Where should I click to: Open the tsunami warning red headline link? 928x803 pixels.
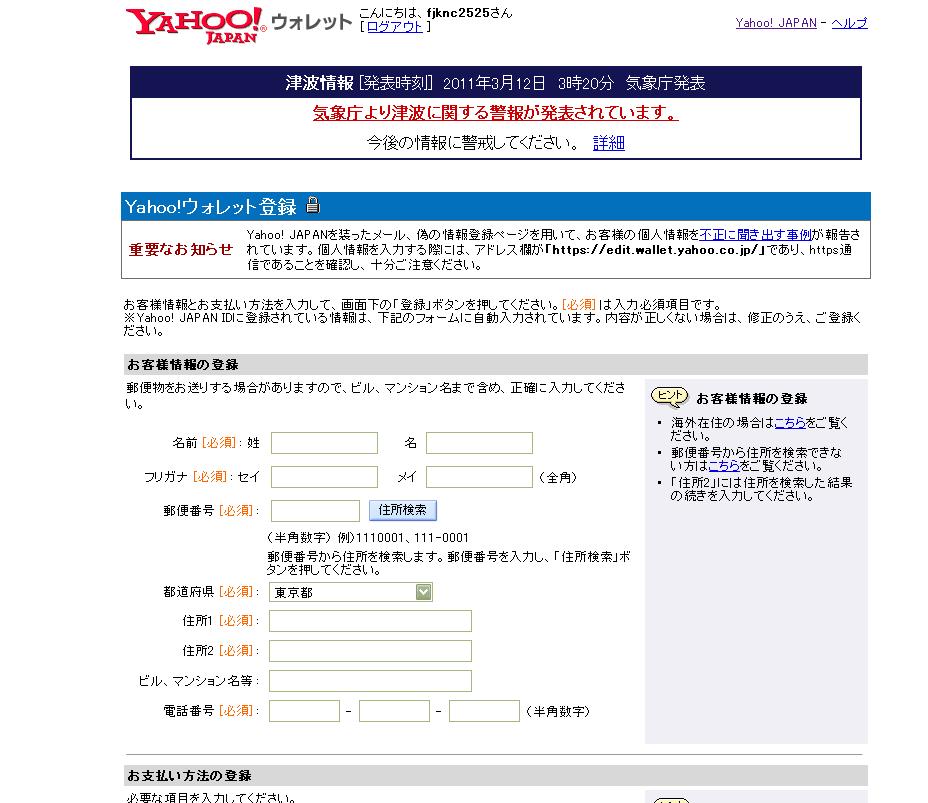tap(495, 112)
